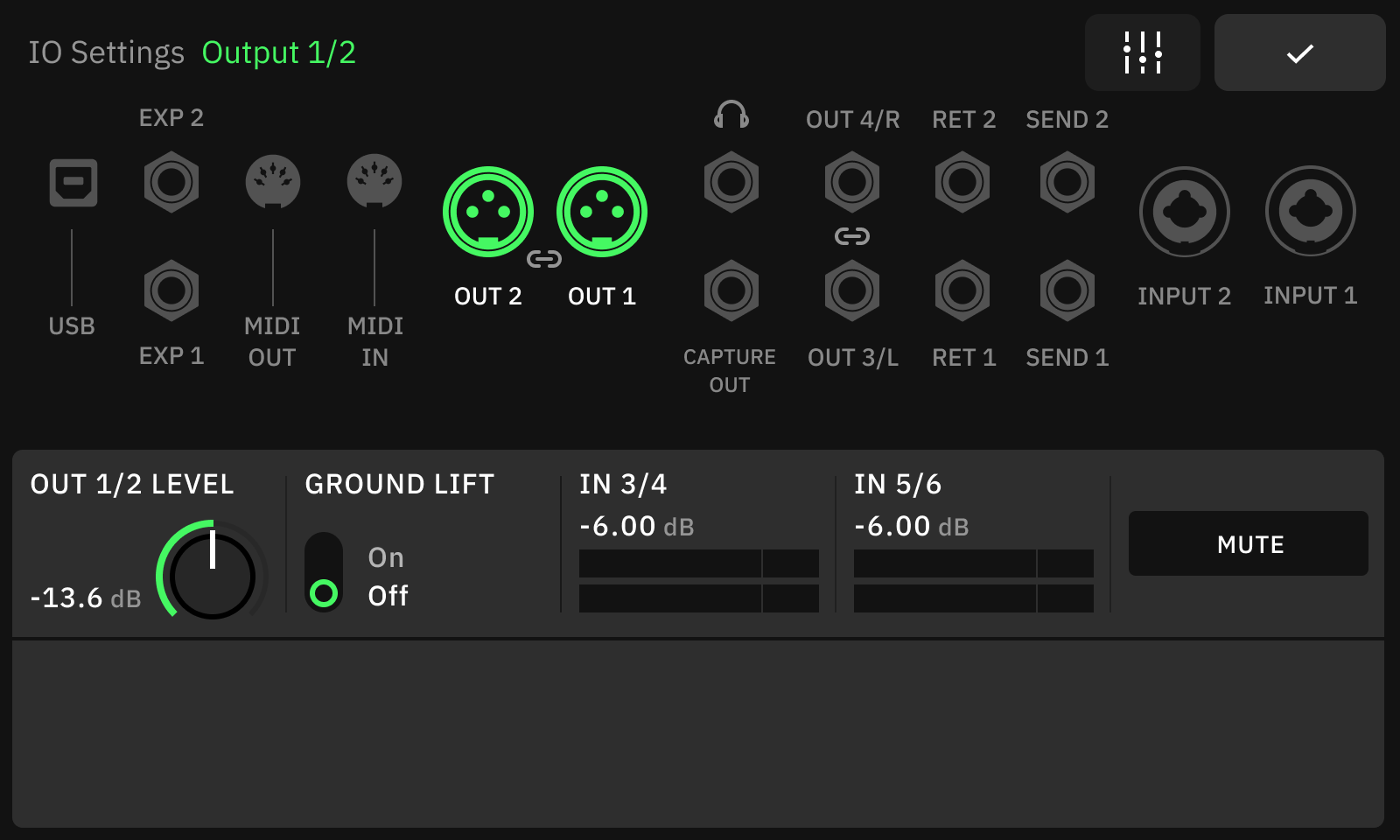Select the MIDI IN connector icon
The image size is (1400, 840).
(374, 181)
